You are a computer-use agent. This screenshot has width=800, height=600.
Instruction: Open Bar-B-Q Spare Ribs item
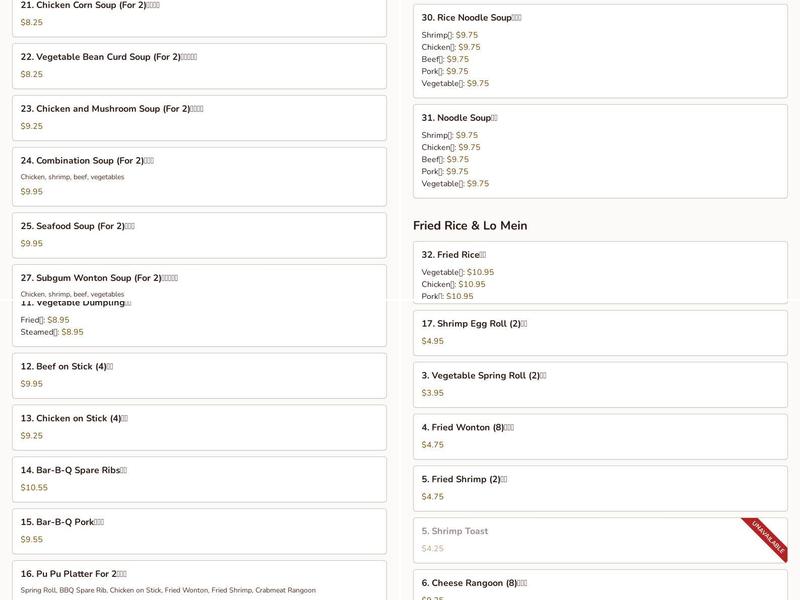[x=199, y=480]
